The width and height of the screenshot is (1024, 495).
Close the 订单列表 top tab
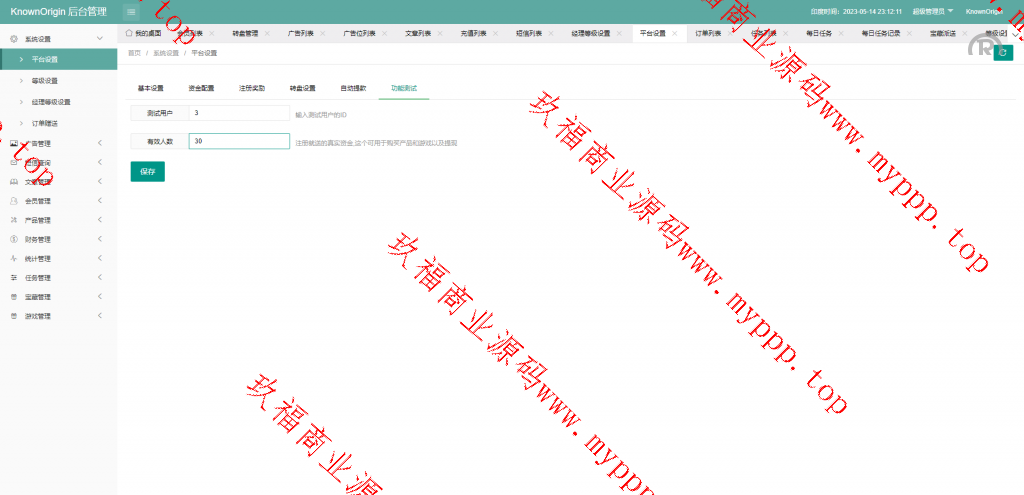(x=729, y=33)
